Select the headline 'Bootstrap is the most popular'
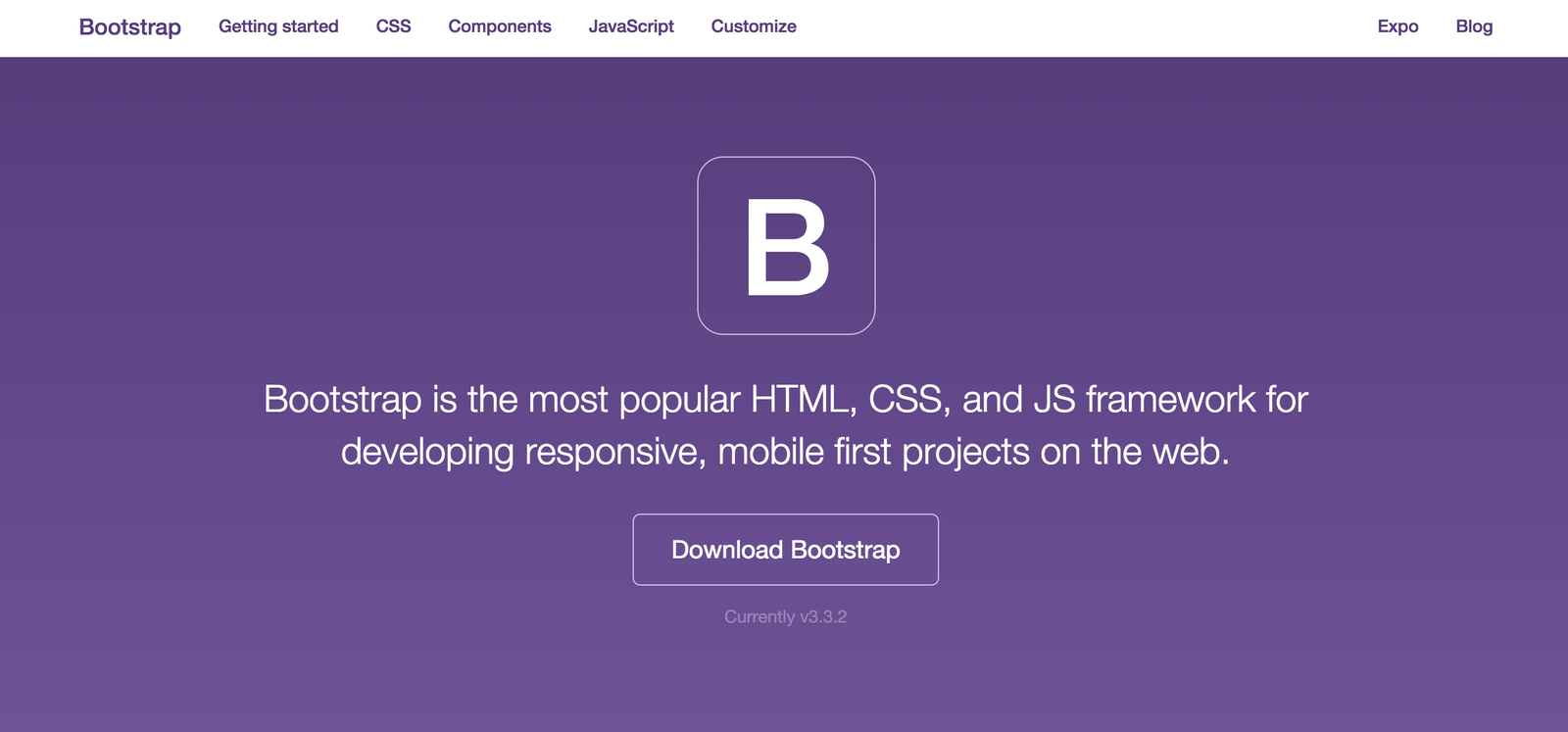The height and width of the screenshot is (732, 1568). (502, 400)
